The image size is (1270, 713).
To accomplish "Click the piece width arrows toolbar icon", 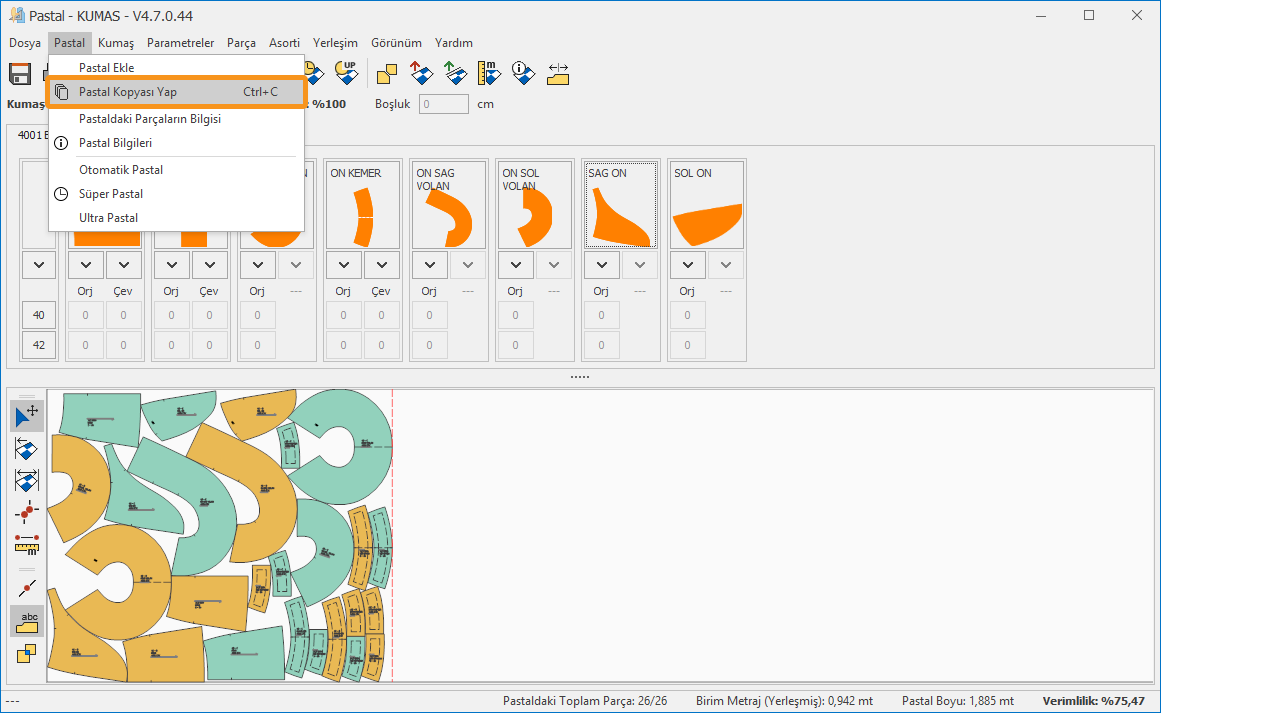I will (x=558, y=73).
